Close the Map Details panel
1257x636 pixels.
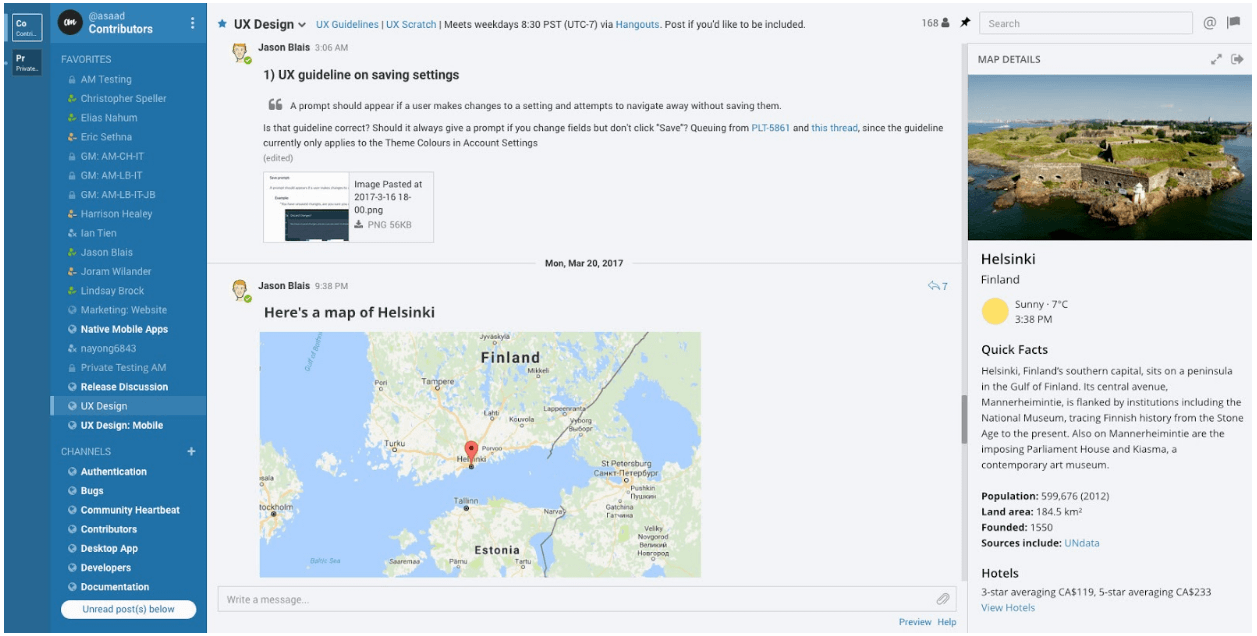coord(1236,58)
